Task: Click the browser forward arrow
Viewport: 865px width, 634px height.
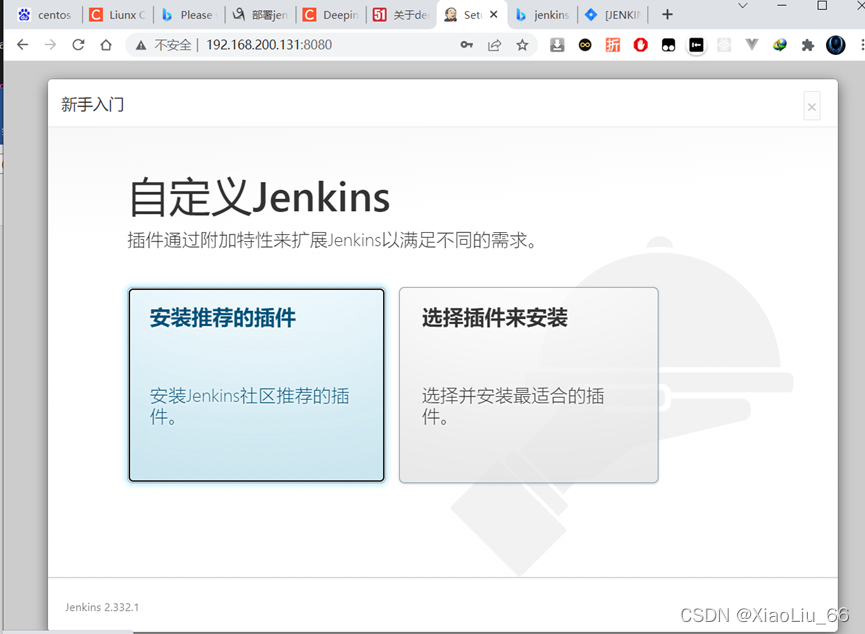Action: tap(50, 45)
